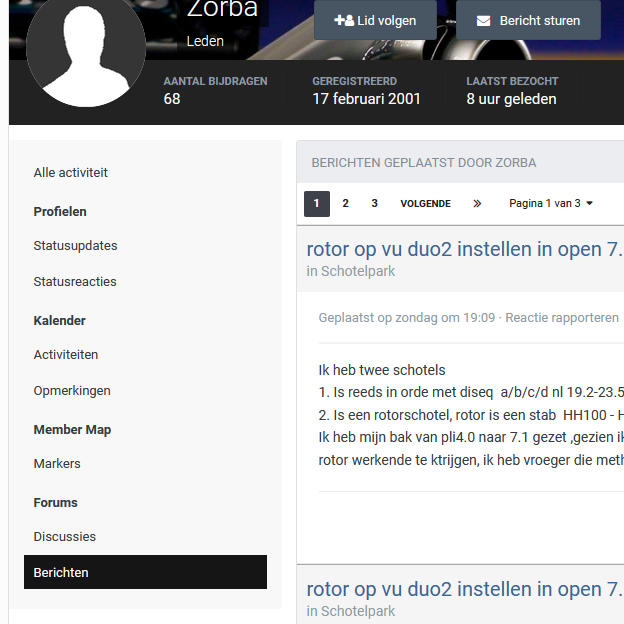Click the Profielen section heading
624x624 pixels.
point(60,211)
